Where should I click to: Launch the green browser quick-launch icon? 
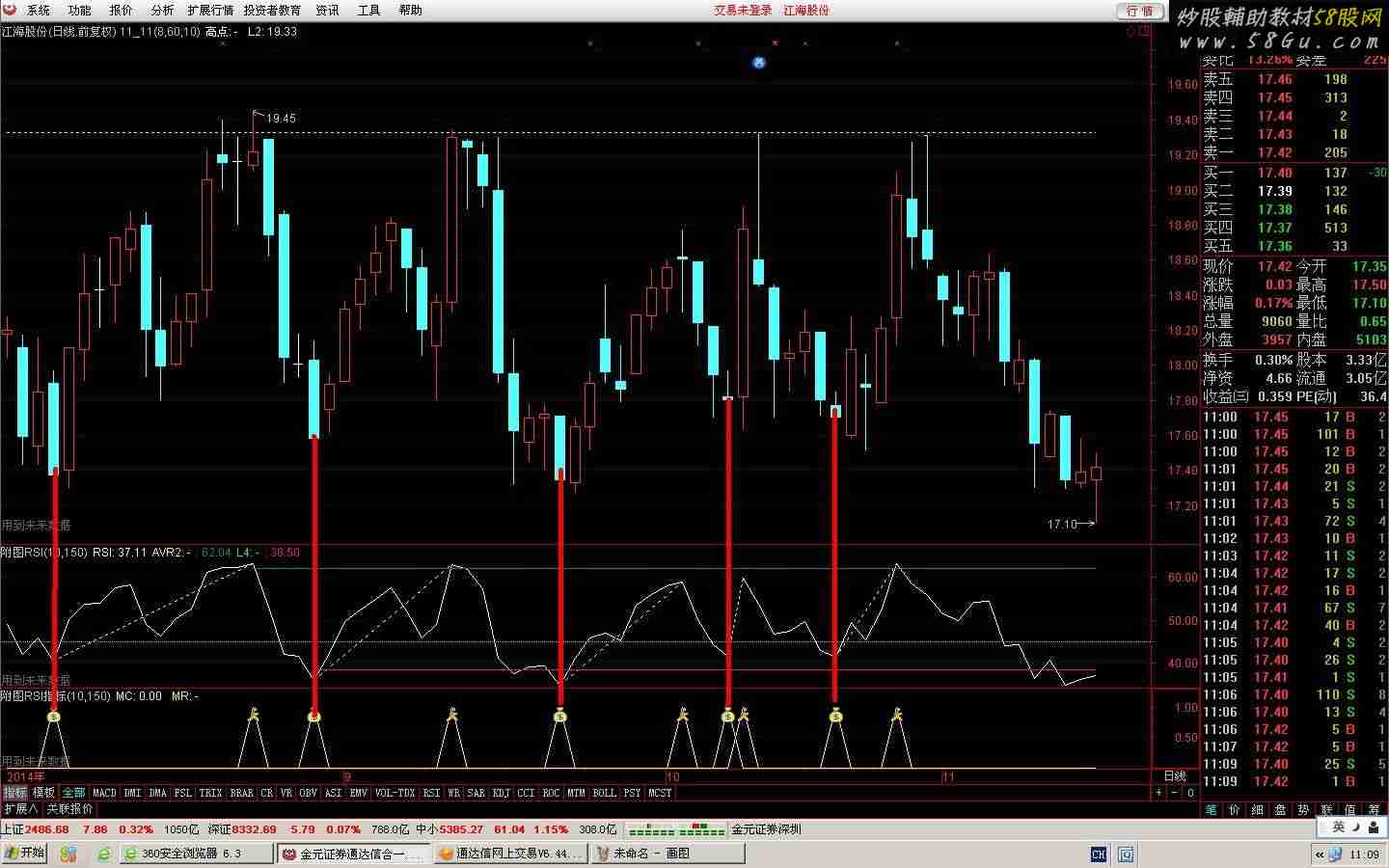coord(104,854)
